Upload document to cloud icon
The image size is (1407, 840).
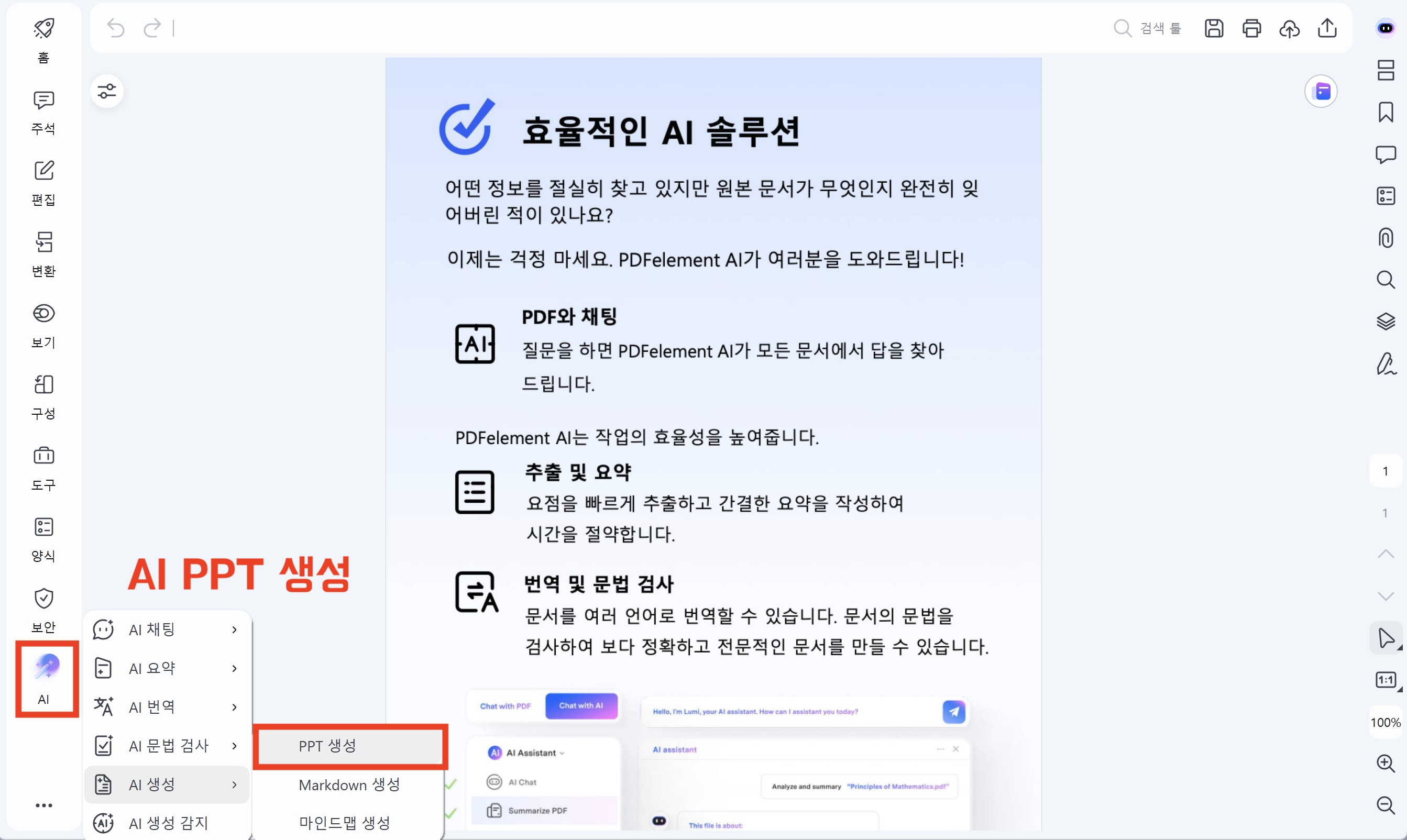pyautogui.click(x=1289, y=28)
